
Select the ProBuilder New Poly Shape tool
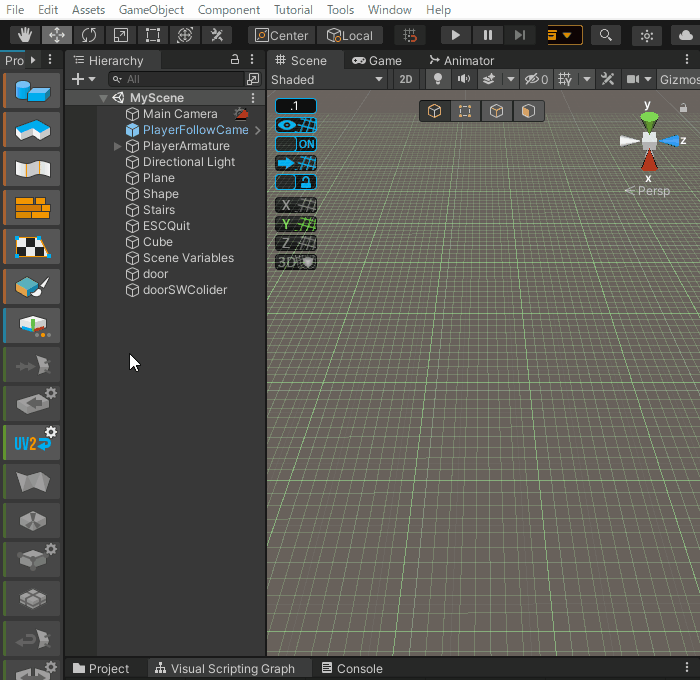tap(32, 130)
